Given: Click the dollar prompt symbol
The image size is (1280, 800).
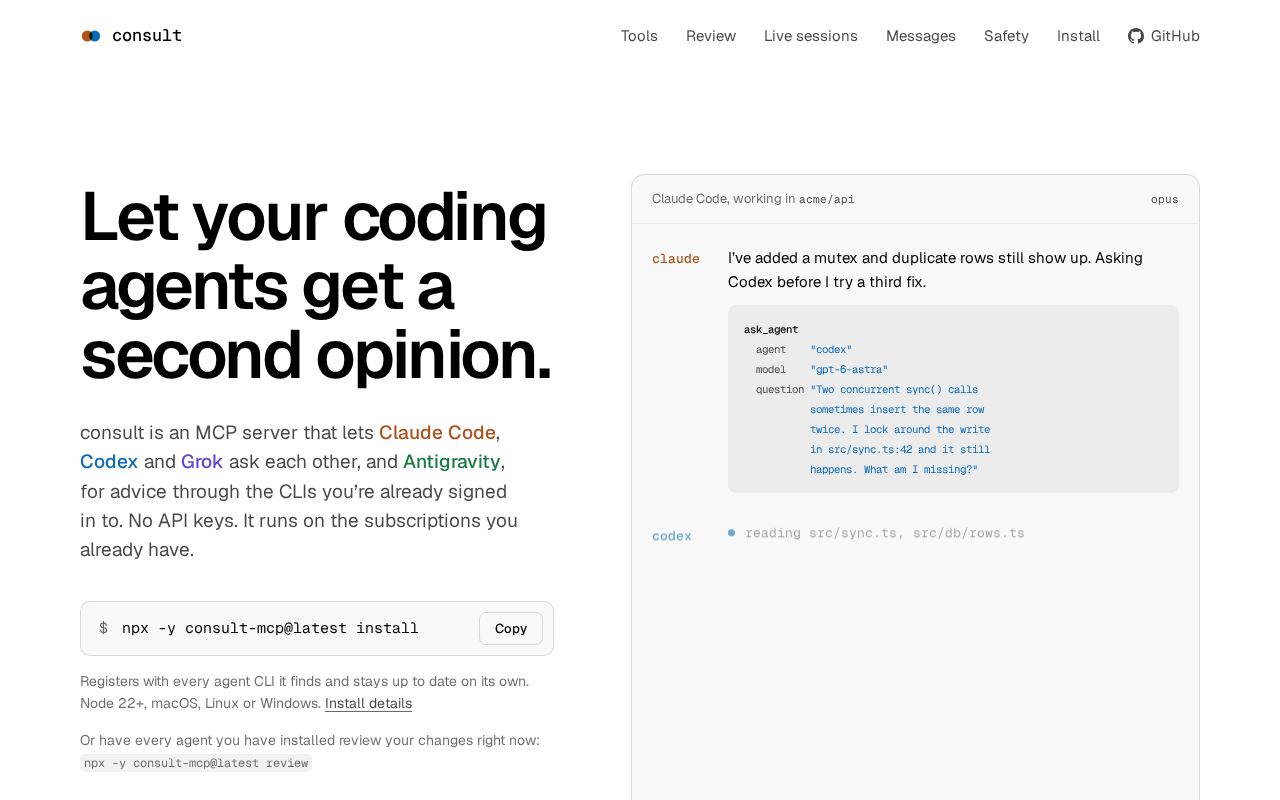Looking at the screenshot, I should [103, 628].
